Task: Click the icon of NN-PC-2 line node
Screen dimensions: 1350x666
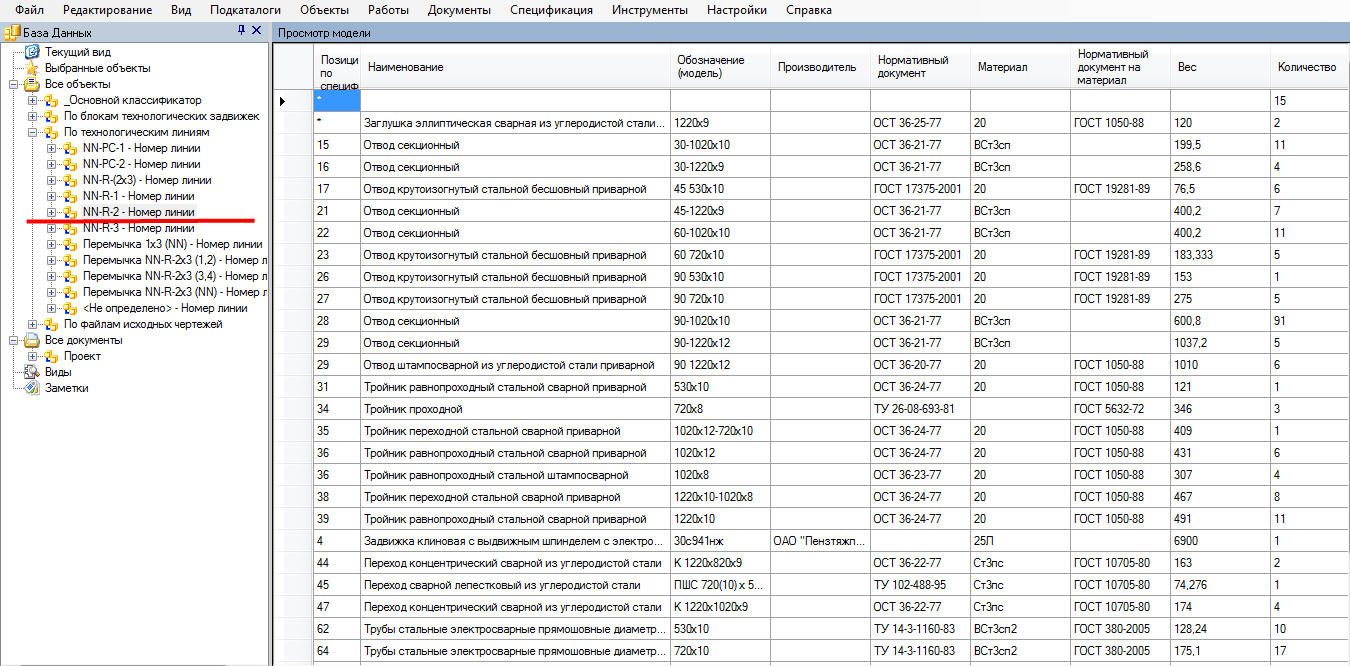Action: coord(69,164)
